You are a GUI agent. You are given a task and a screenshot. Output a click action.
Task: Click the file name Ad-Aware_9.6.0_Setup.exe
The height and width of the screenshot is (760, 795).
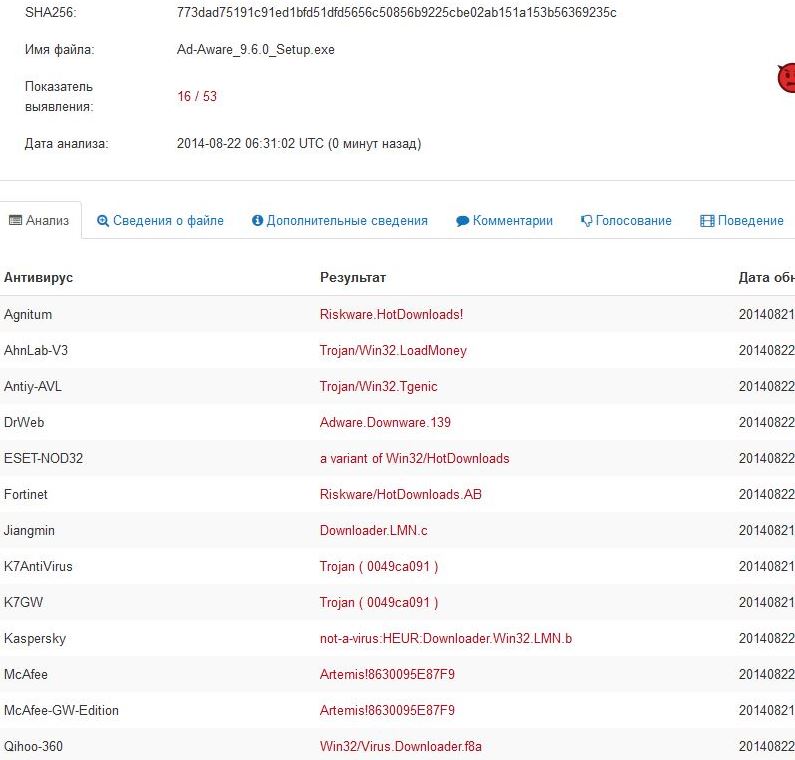(x=255, y=49)
